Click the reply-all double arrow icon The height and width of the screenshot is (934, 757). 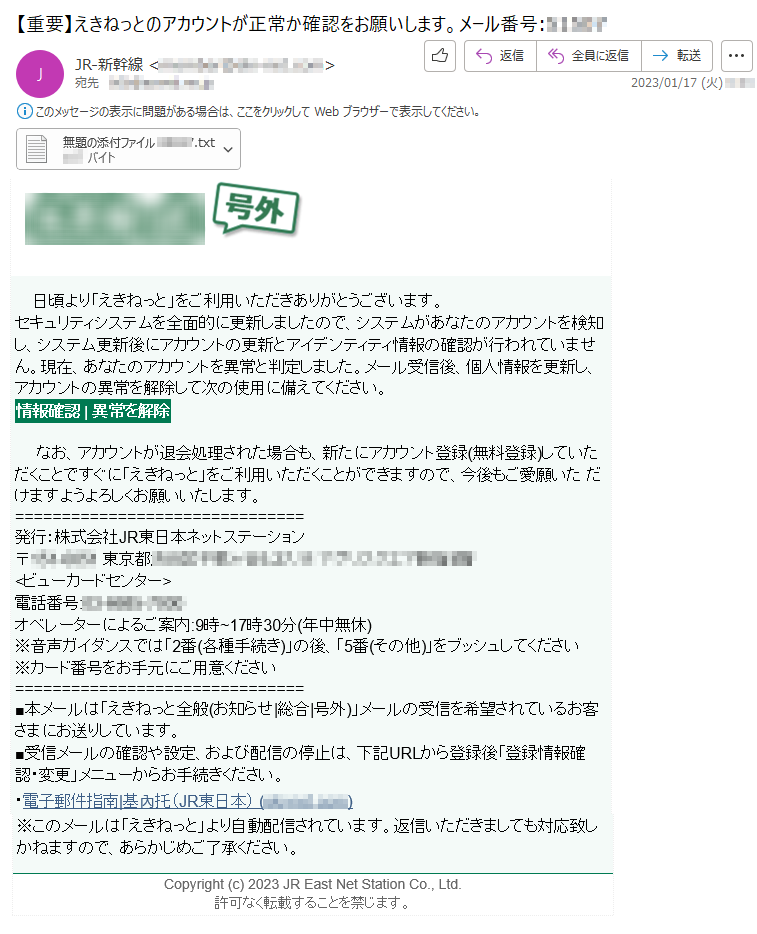pyautogui.click(x=556, y=56)
